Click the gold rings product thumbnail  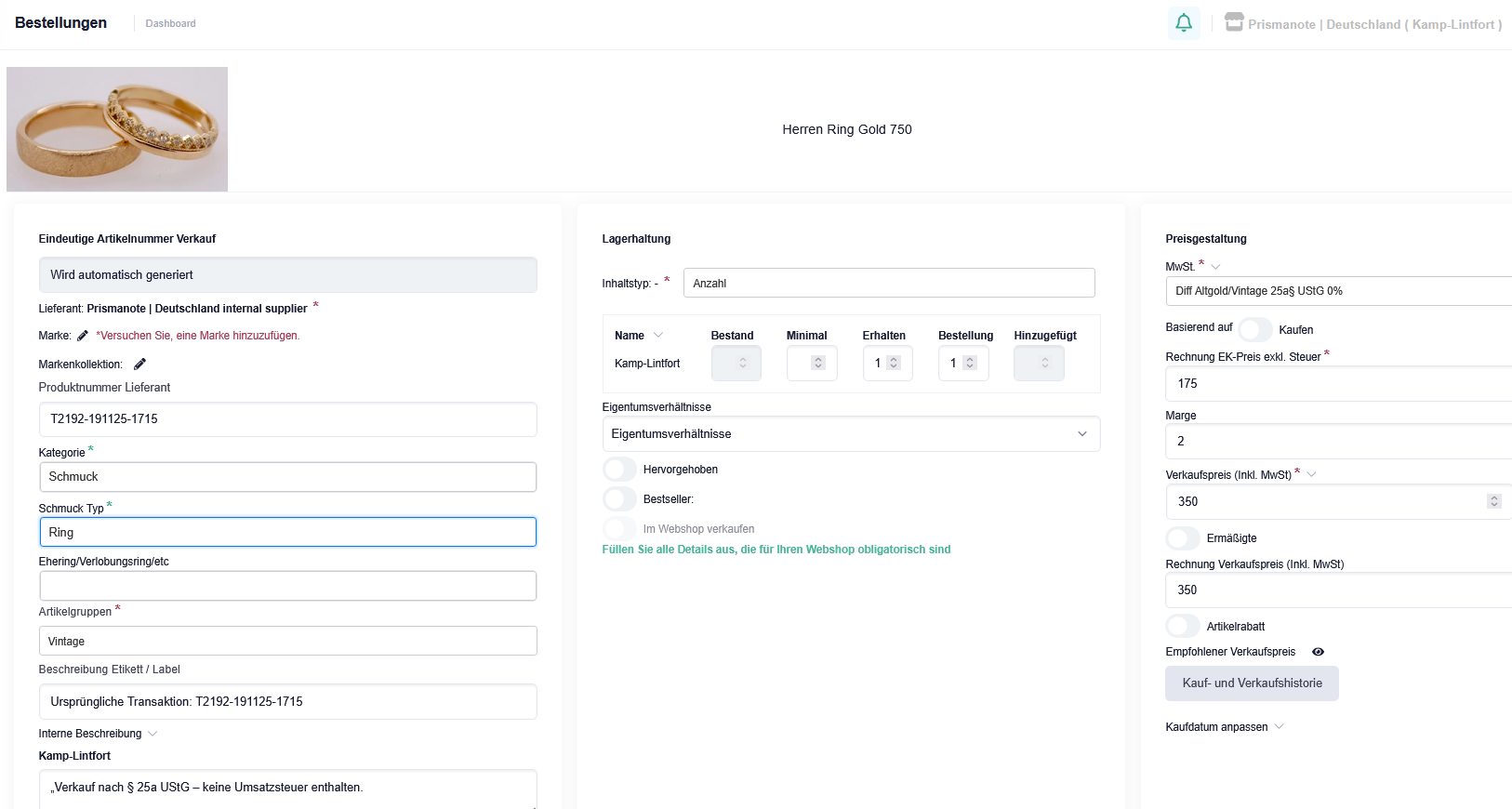(x=117, y=129)
